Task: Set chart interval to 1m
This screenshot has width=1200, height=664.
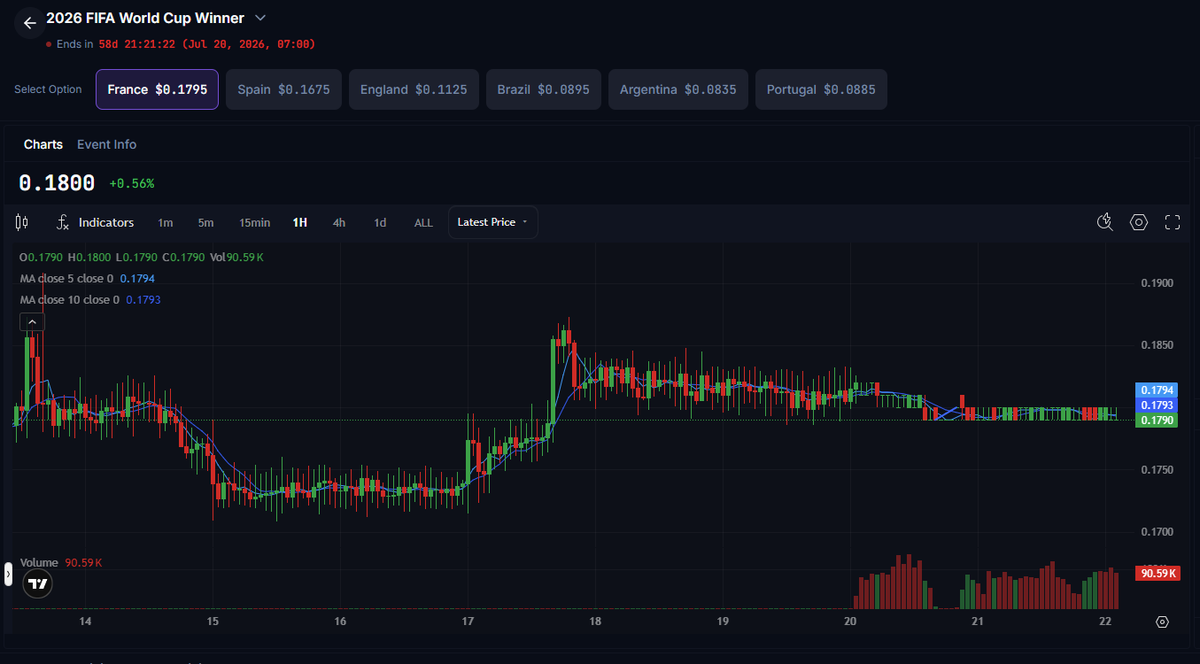Action: tap(165, 222)
